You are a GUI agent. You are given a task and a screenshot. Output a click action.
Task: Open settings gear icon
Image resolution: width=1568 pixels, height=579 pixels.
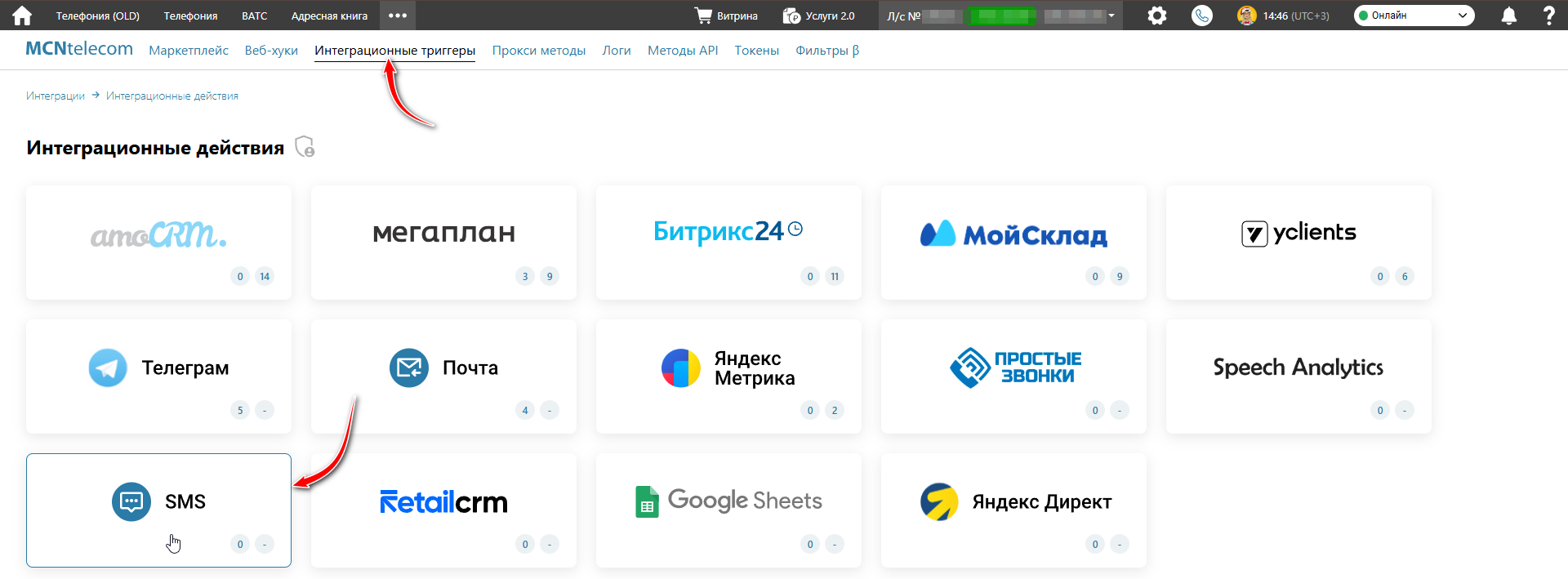pyautogui.click(x=1157, y=16)
